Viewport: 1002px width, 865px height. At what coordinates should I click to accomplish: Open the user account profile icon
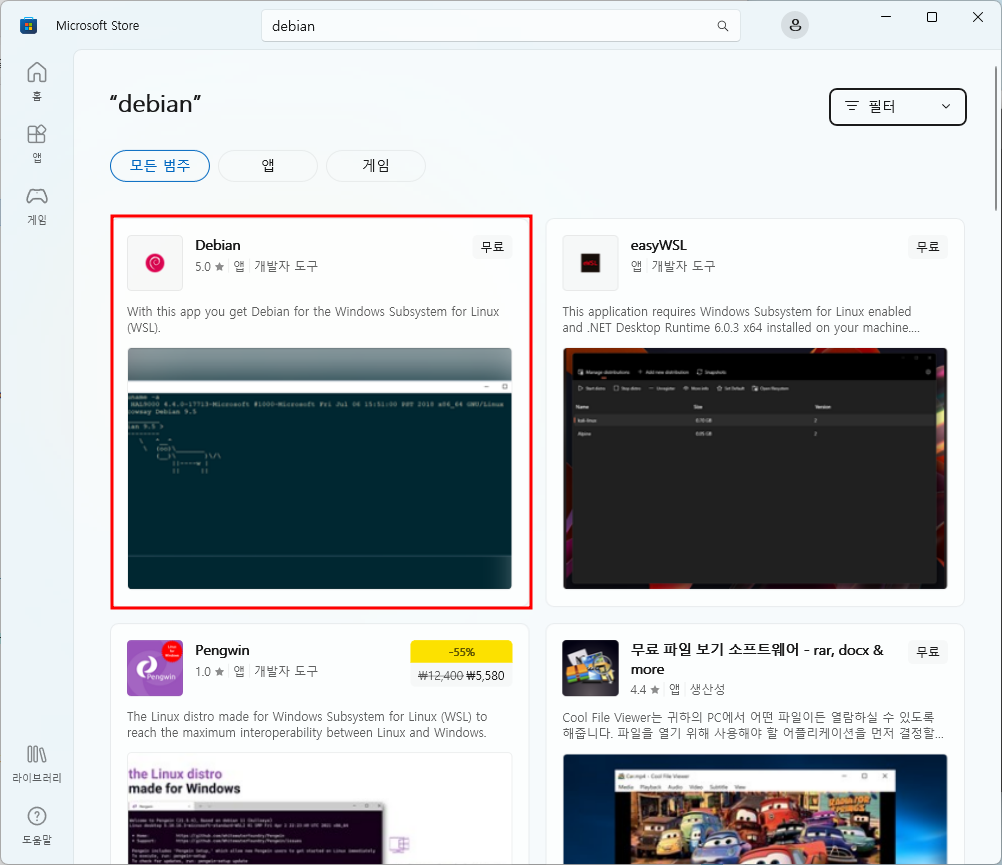click(795, 26)
